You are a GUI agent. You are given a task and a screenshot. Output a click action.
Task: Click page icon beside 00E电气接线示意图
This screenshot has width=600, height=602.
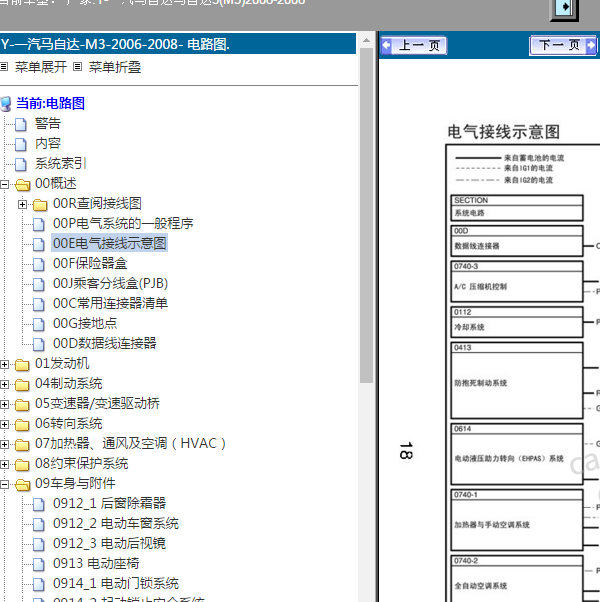[x=39, y=244]
